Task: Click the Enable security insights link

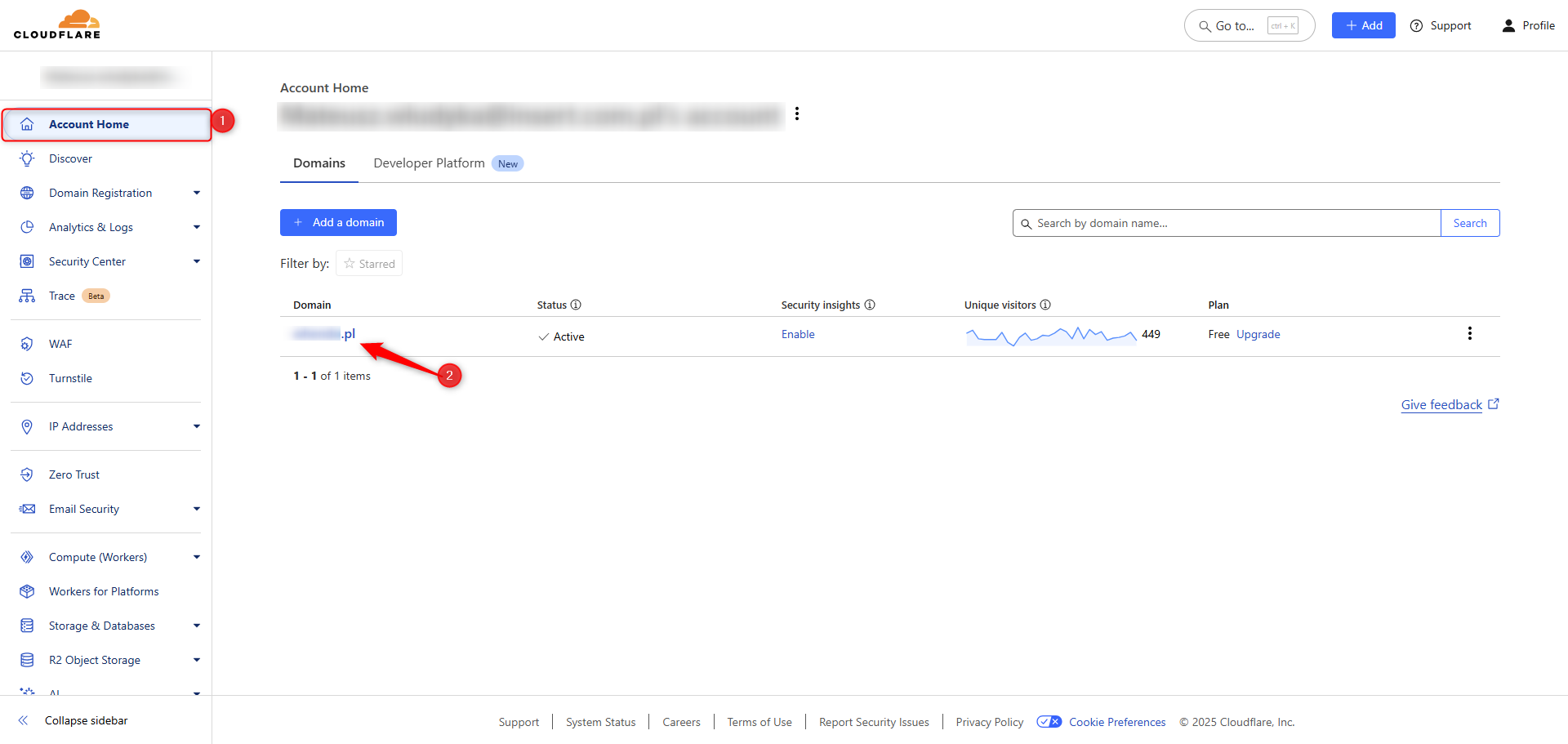Action: click(x=798, y=334)
